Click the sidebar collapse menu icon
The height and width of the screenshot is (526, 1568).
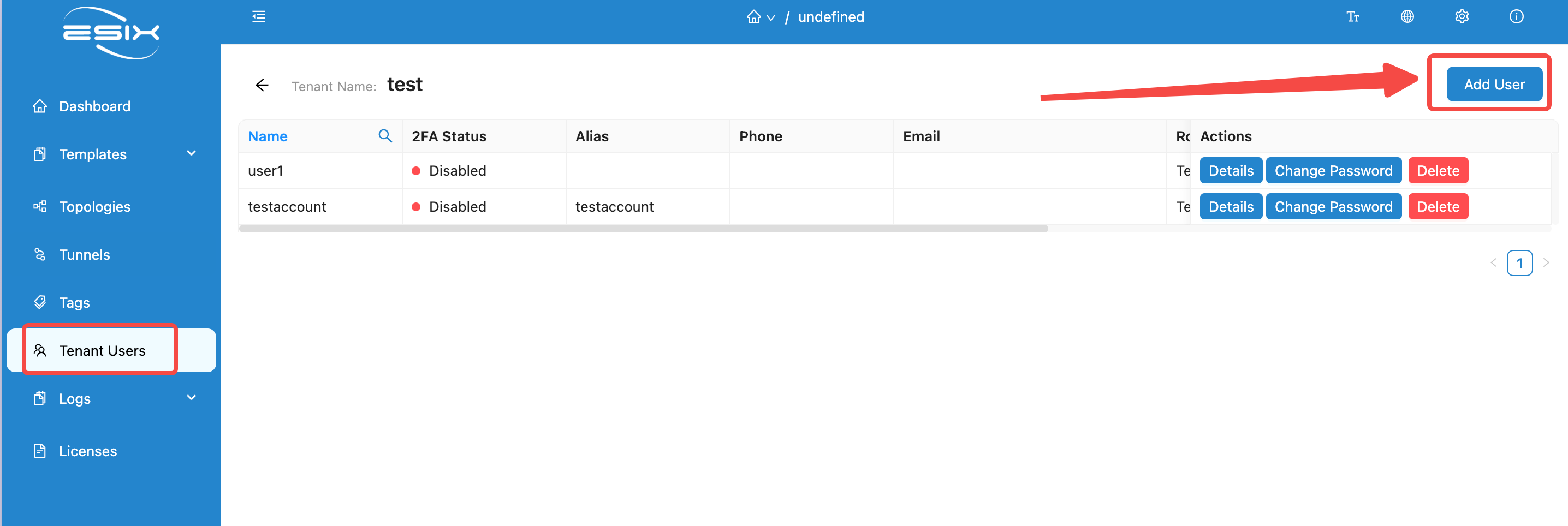tap(259, 17)
